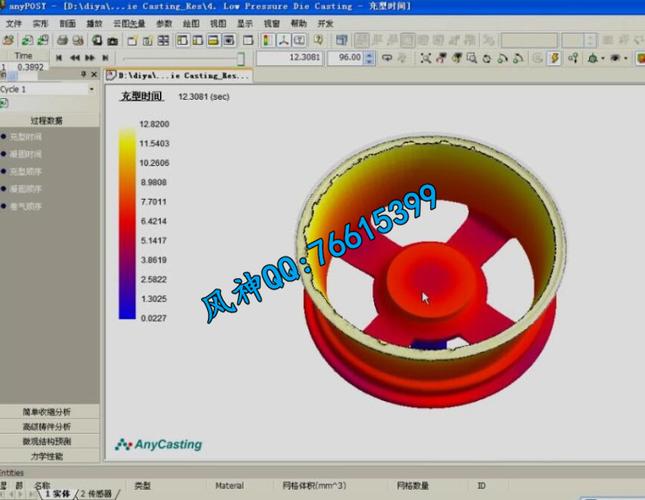Screen dimensions: 645x500
Task: Open the 帮助 menu
Action: (x=298, y=23)
